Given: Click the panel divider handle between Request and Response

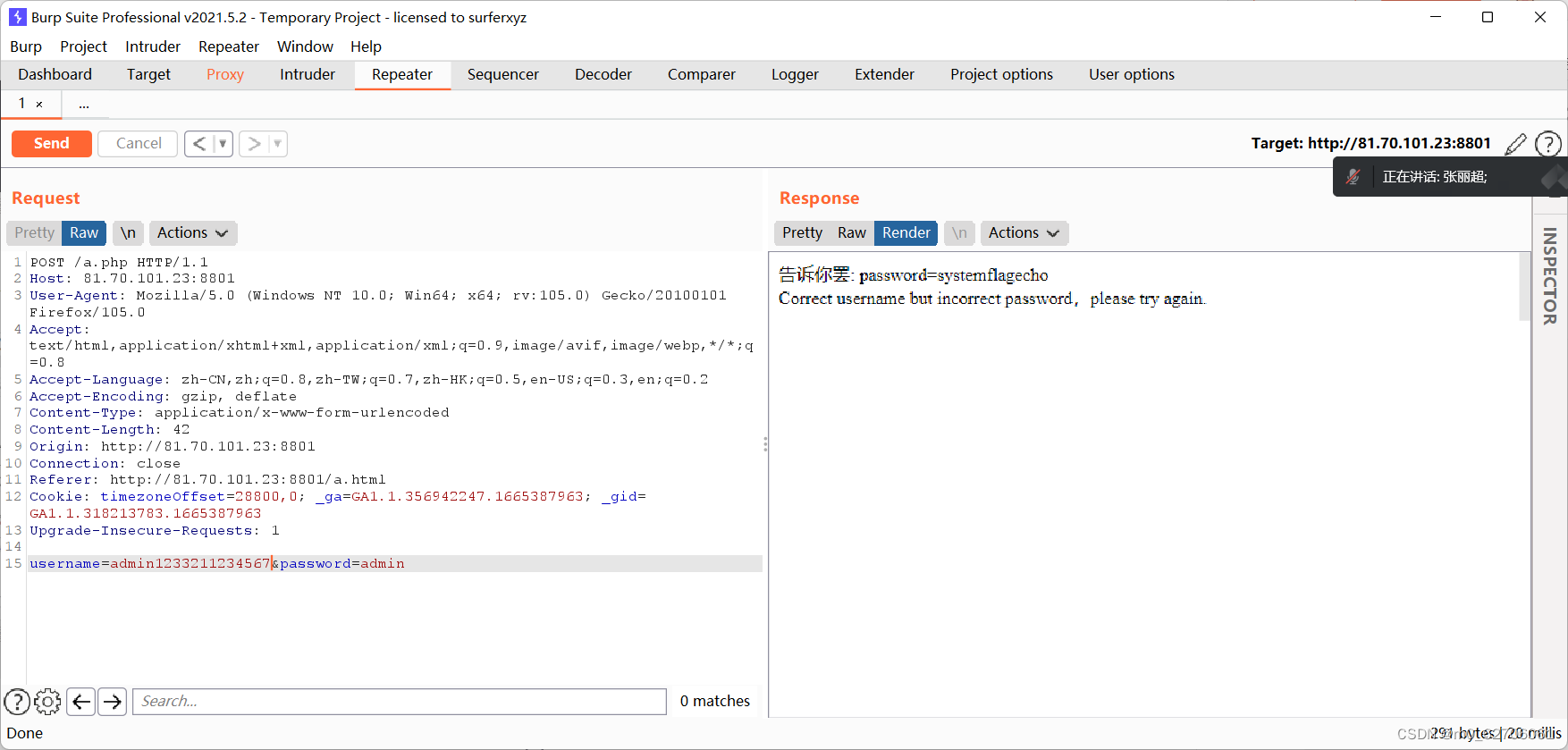Looking at the screenshot, I should (x=765, y=444).
